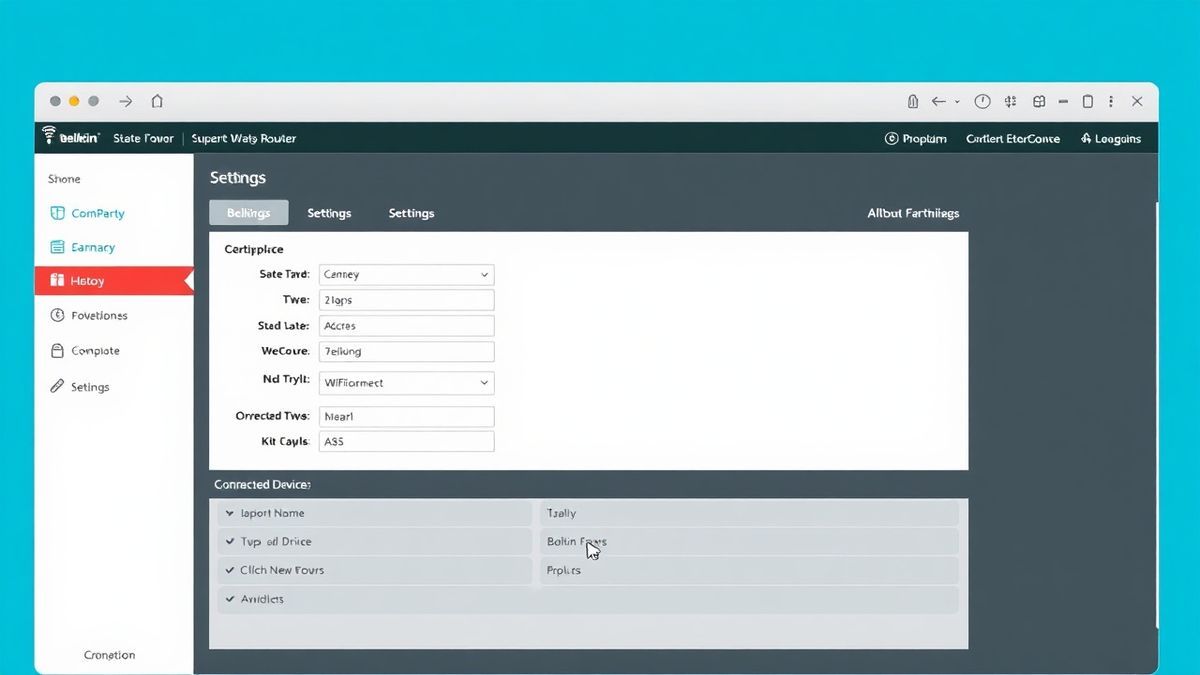Viewport: 1200px width, 675px height.
Task: Click the Conrected Device: heading
Action: pyautogui.click(x=262, y=484)
